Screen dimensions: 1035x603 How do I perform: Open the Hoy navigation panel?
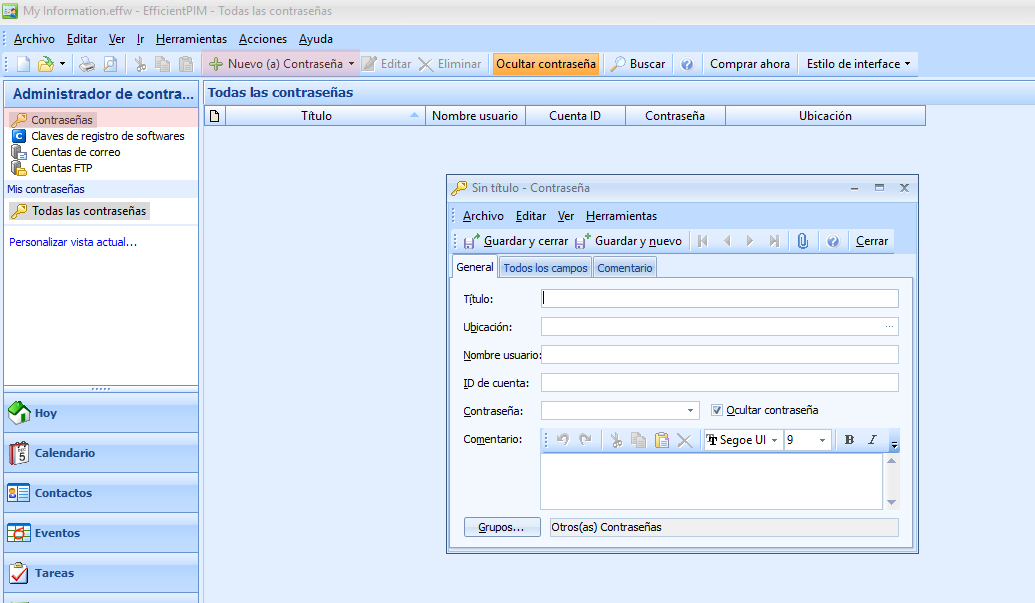(x=101, y=413)
